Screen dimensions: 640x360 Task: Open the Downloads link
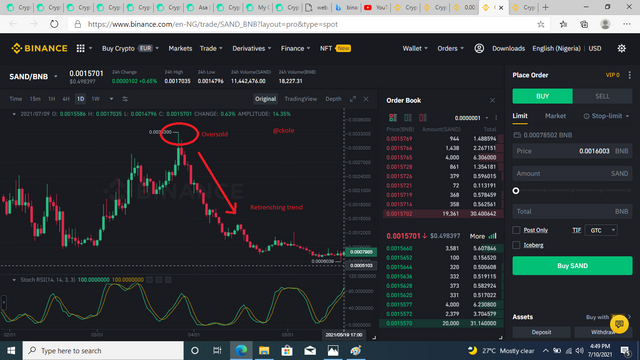pos(508,48)
